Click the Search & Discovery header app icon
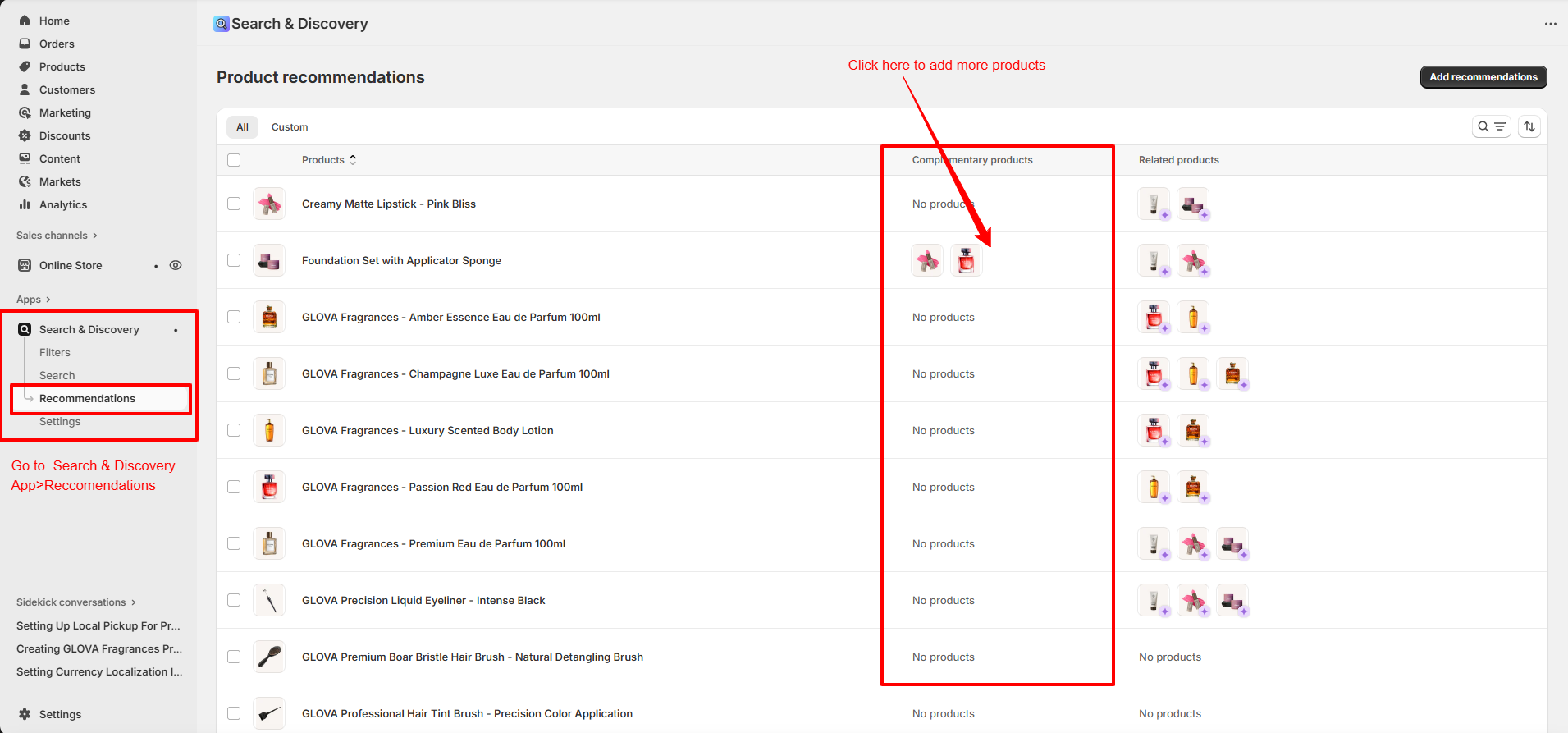This screenshot has height=733, width=1568. coord(222,24)
